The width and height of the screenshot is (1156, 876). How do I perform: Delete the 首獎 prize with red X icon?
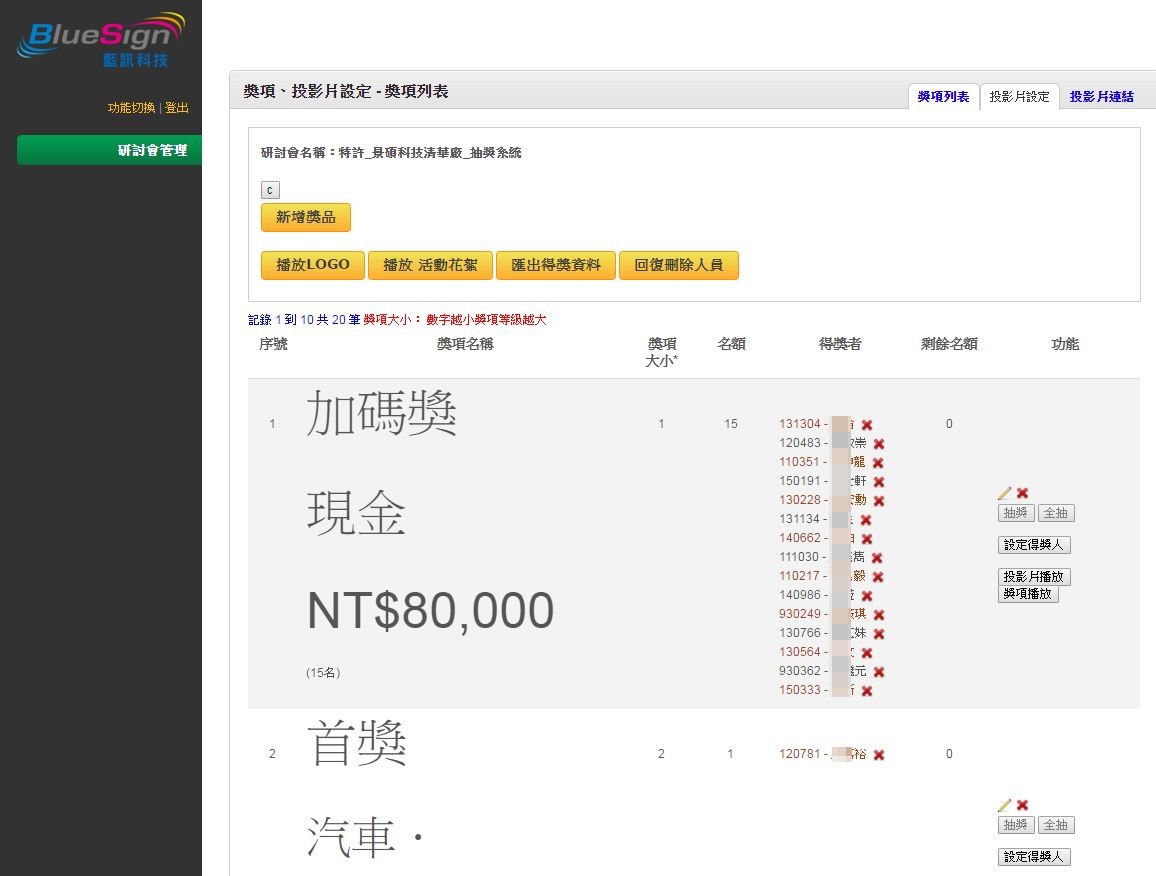(x=1022, y=805)
